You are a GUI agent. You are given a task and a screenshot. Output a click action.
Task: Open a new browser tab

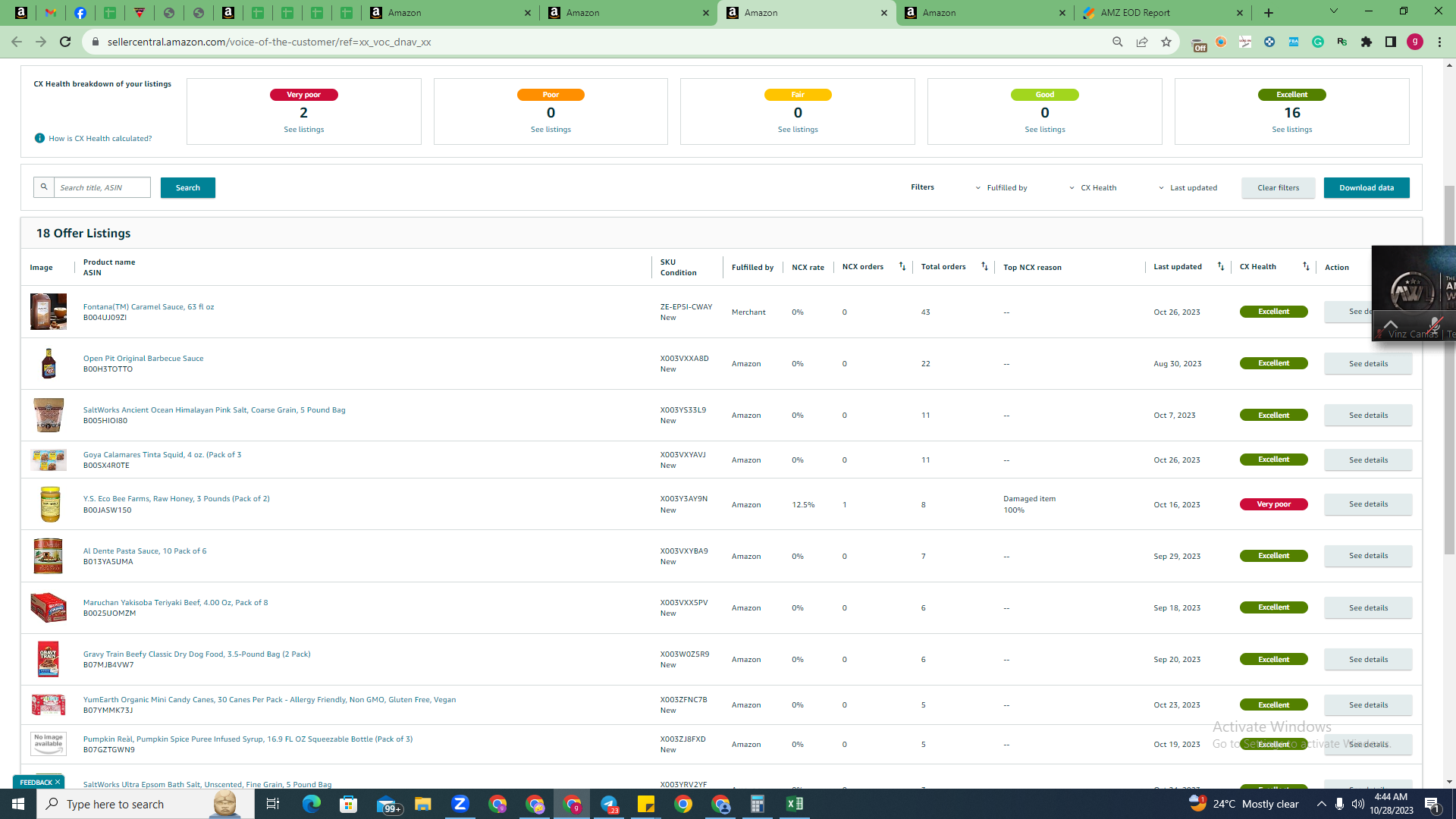pyautogui.click(x=1269, y=13)
